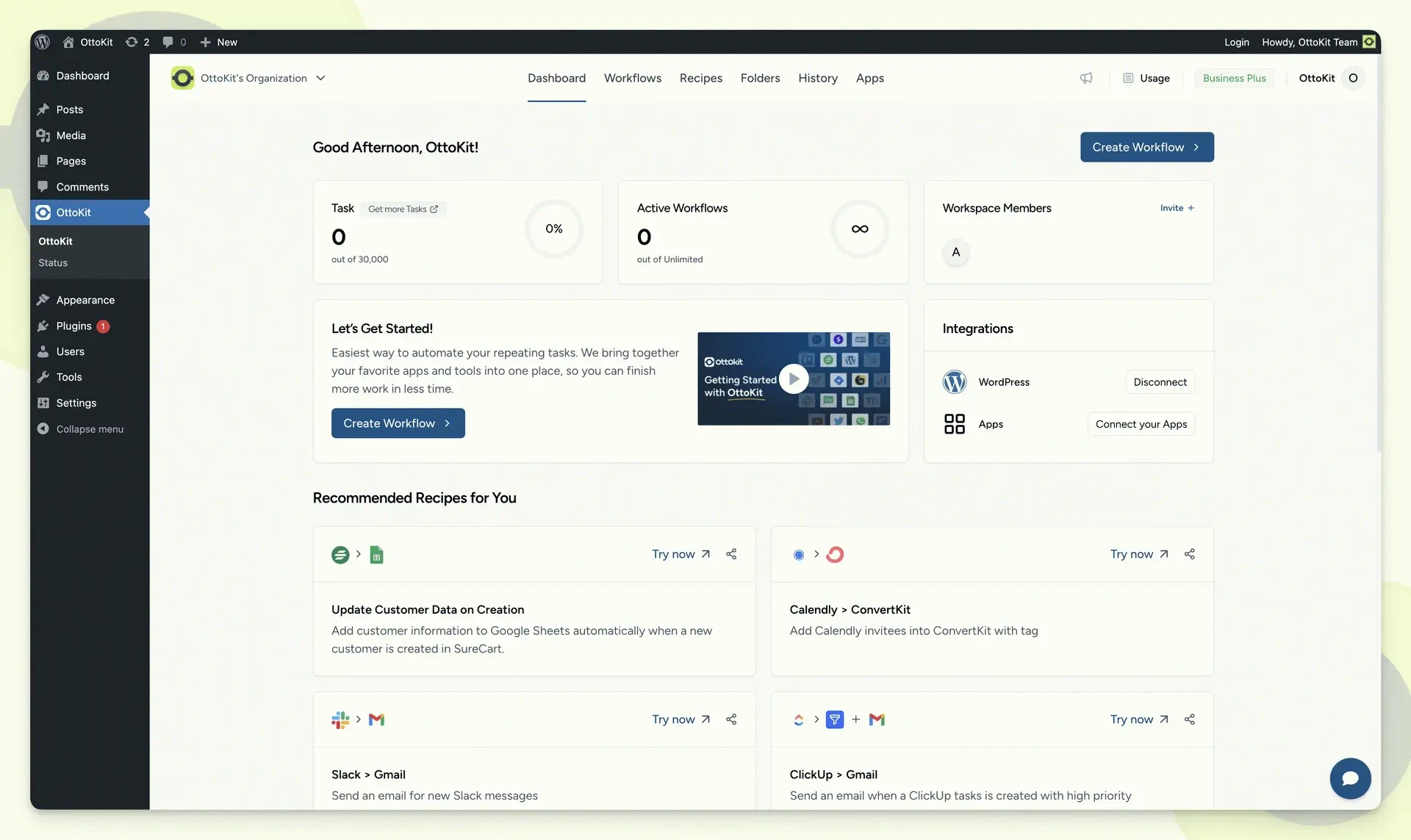Click the Update Customer Data on Creation title
Image resolution: width=1411 pixels, height=840 pixels.
click(428, 609)
